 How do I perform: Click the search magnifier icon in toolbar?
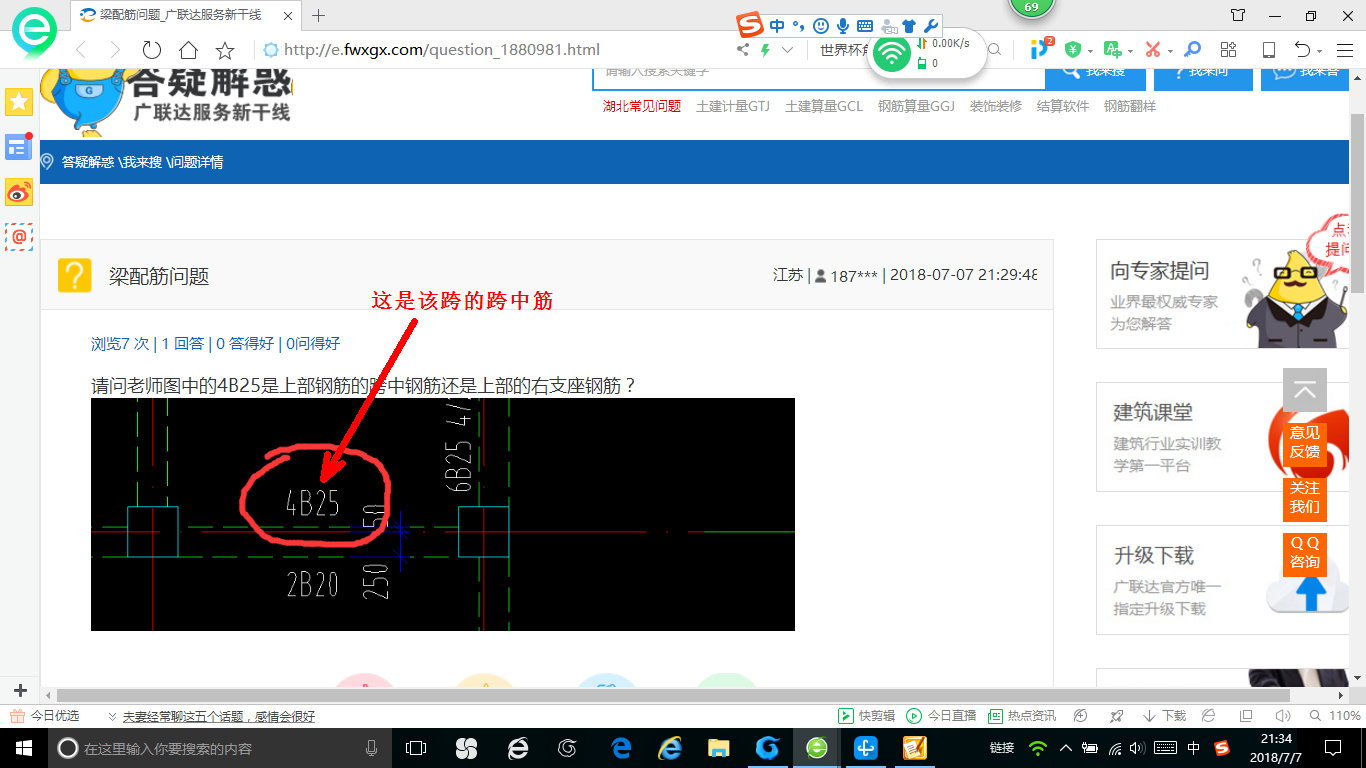tap(994, 50)
